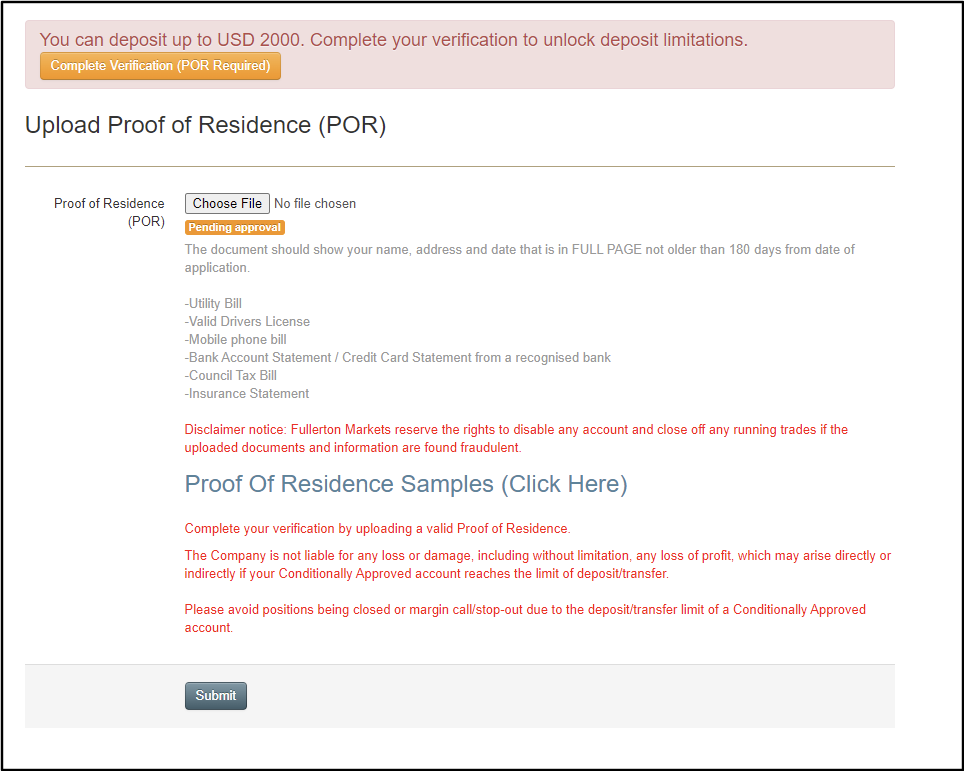The width and height of the screenshot is (964, 771).
Task: Click the 'Please avoid positions being closed' paragraph
Action: tap(525, 618)
